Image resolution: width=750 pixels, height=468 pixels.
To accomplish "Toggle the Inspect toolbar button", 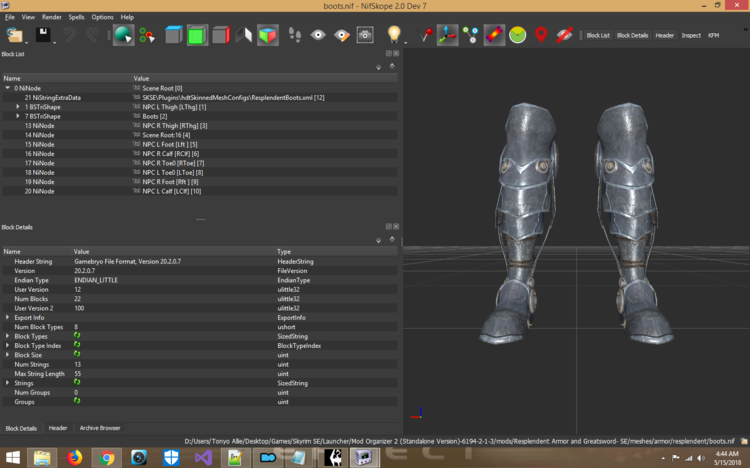I will point(691,35).
